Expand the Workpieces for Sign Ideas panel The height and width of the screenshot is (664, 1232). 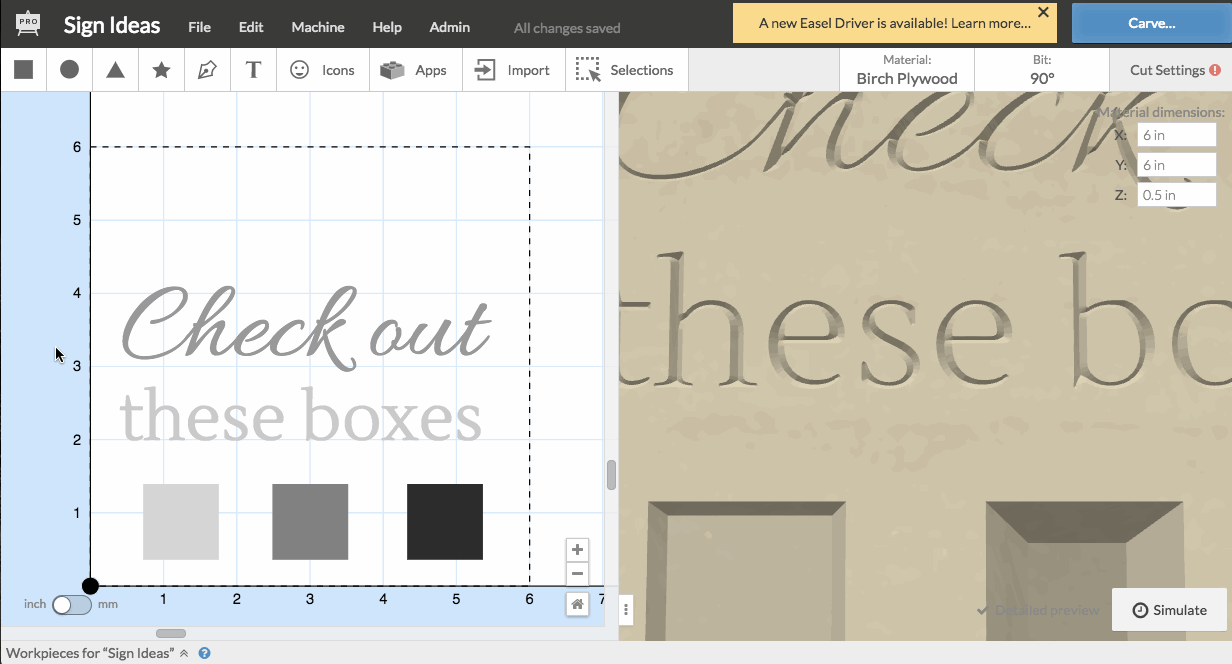[x=184, y=653]
